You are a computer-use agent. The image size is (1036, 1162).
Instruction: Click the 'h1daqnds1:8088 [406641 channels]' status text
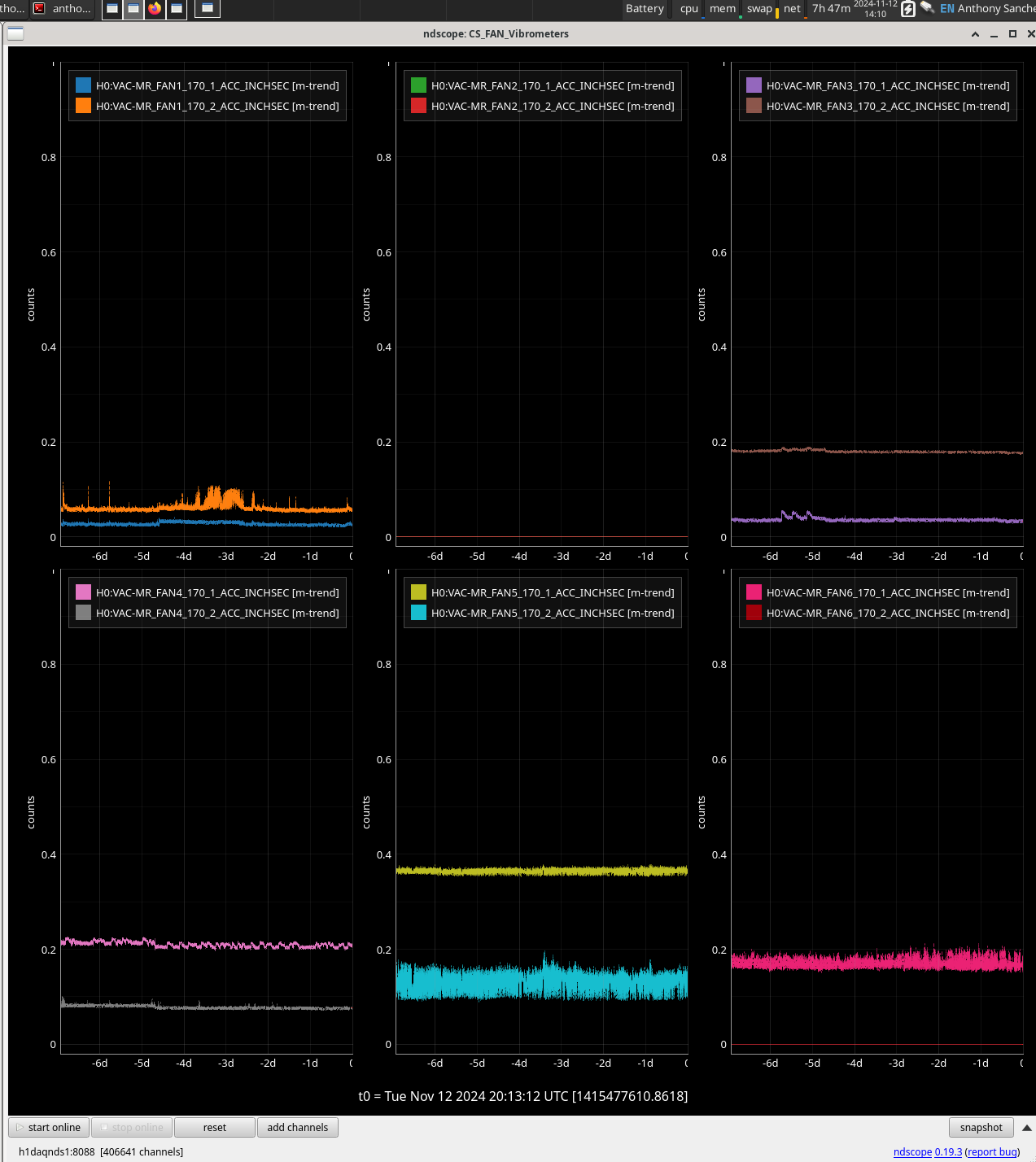click(x=101, y=1152)
